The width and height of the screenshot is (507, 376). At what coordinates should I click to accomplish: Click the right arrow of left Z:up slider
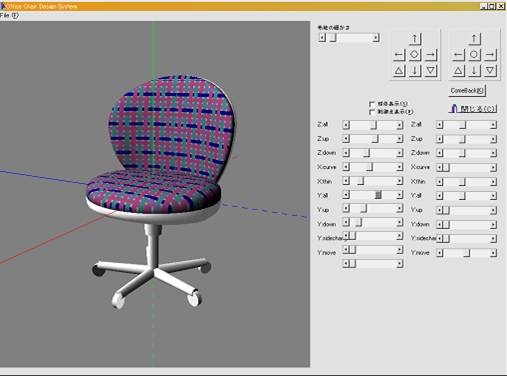tap(399, 139)
